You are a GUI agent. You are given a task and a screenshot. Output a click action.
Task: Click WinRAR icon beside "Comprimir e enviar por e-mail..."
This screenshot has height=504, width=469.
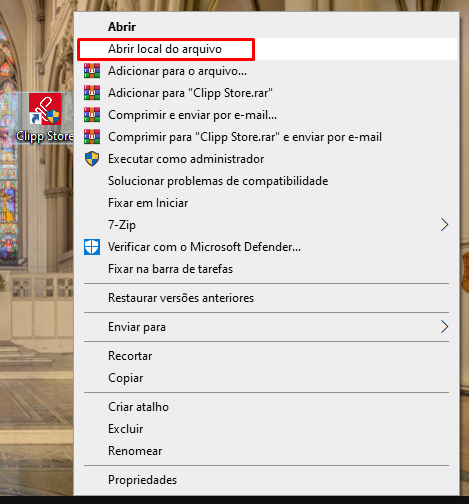click(92, 115)
